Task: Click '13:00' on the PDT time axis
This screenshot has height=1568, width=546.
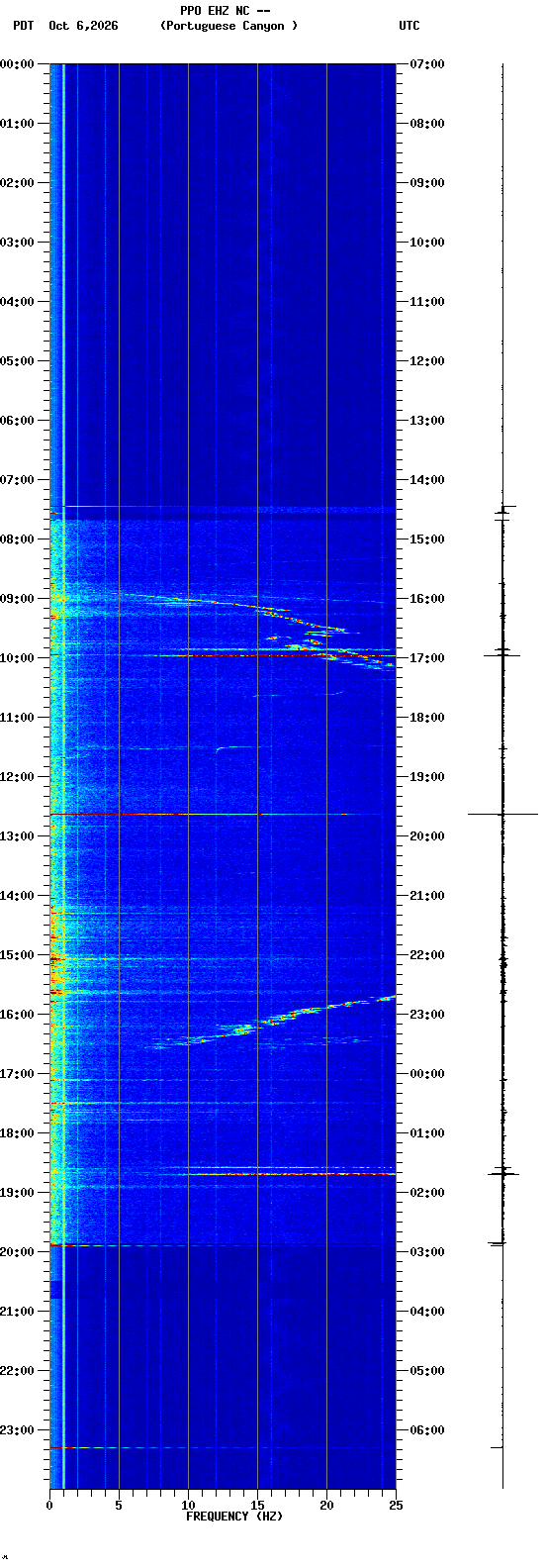Action: click(x=17, y=836)
